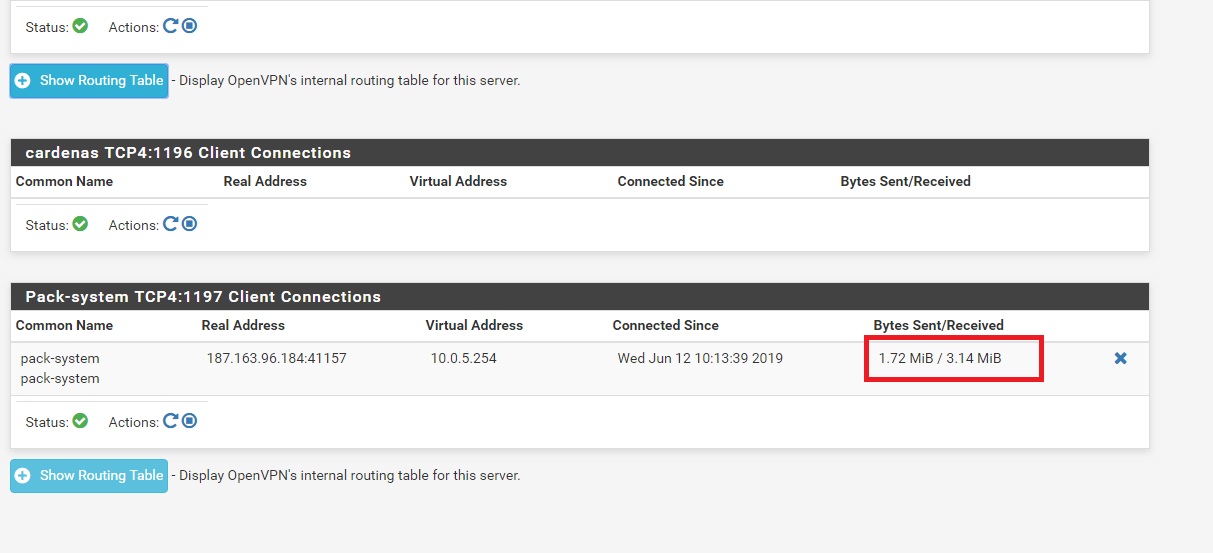Stop the Pack-system OpenVPN service
This screenshot has width=1213, height=553.
[x=189, y=421]
